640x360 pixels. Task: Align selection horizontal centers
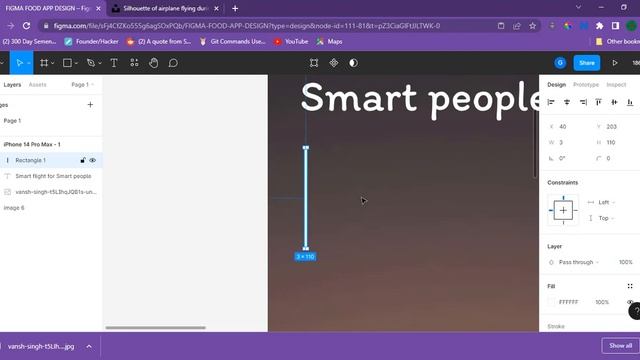(567, 102)
